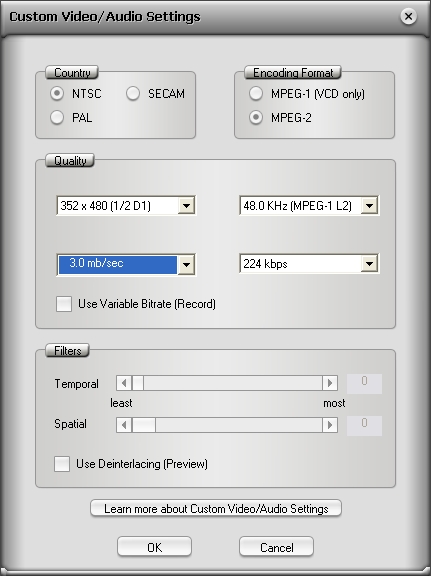Enable Use Variable Bitrate (Record) checkbox
The image size is (431, 576).
coord(64,304)
